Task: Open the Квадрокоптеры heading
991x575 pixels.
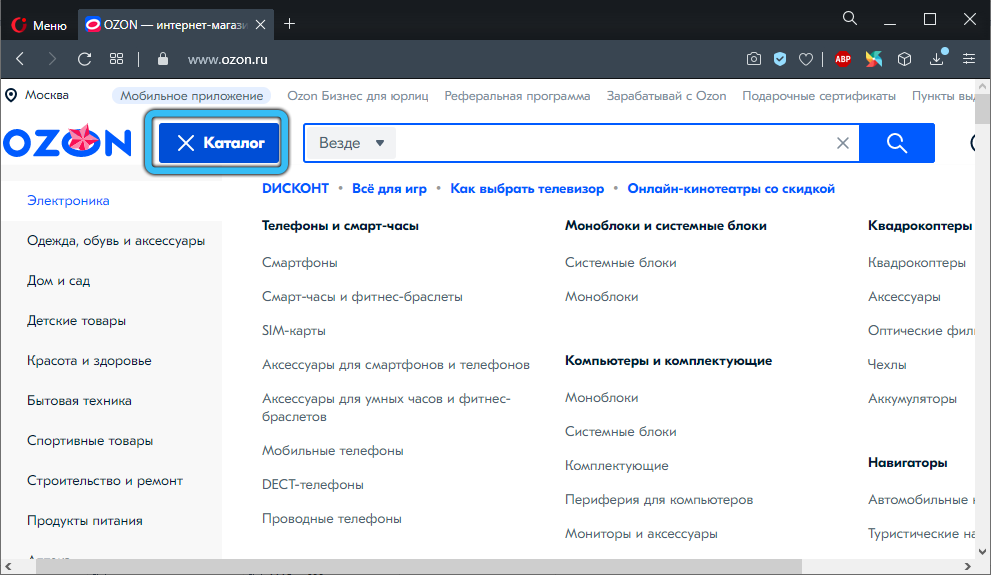Action: [x=920, y=226]
